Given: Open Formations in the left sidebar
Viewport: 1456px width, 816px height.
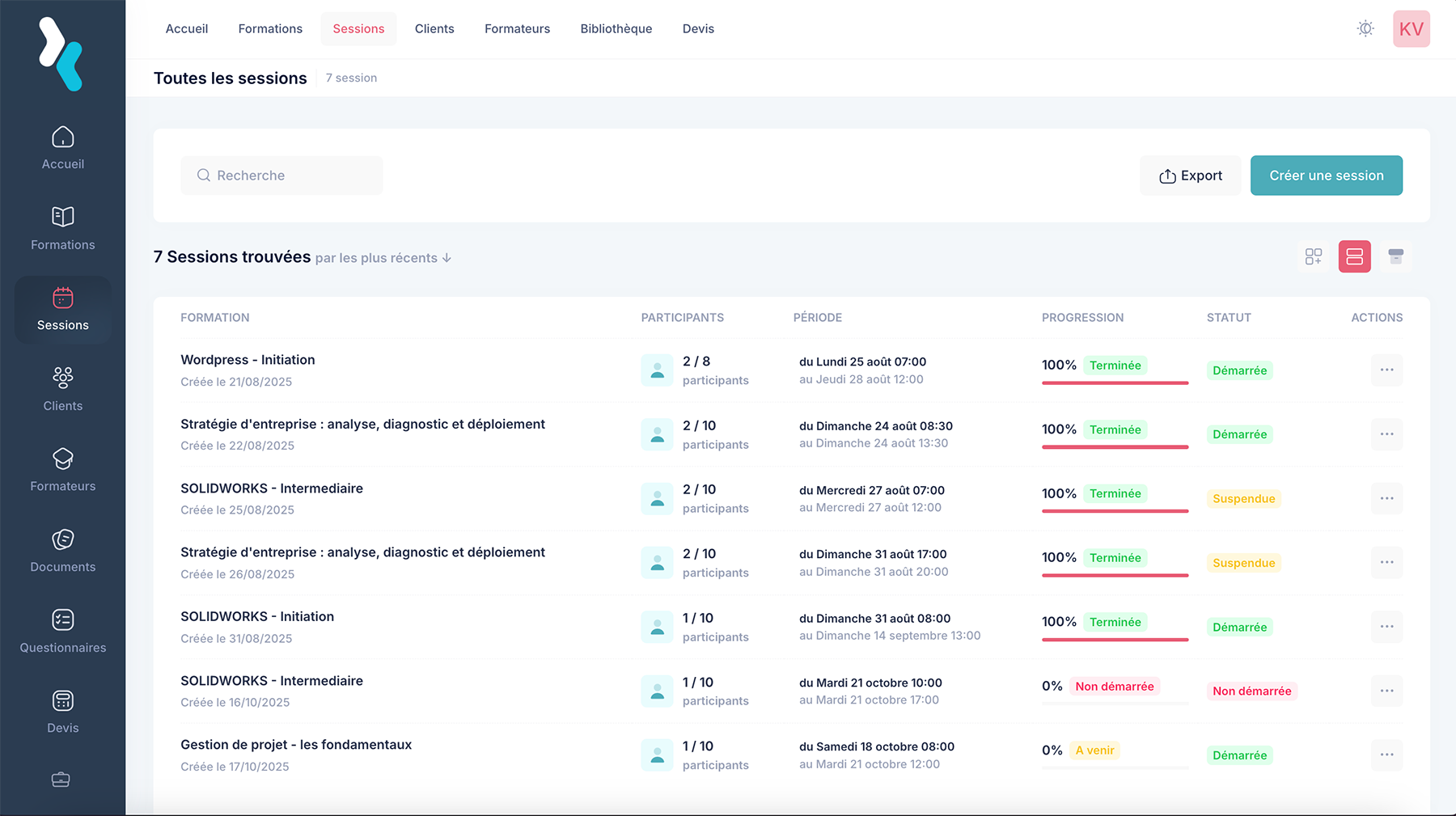Looking at the screenshot, I should coord(62,228).
